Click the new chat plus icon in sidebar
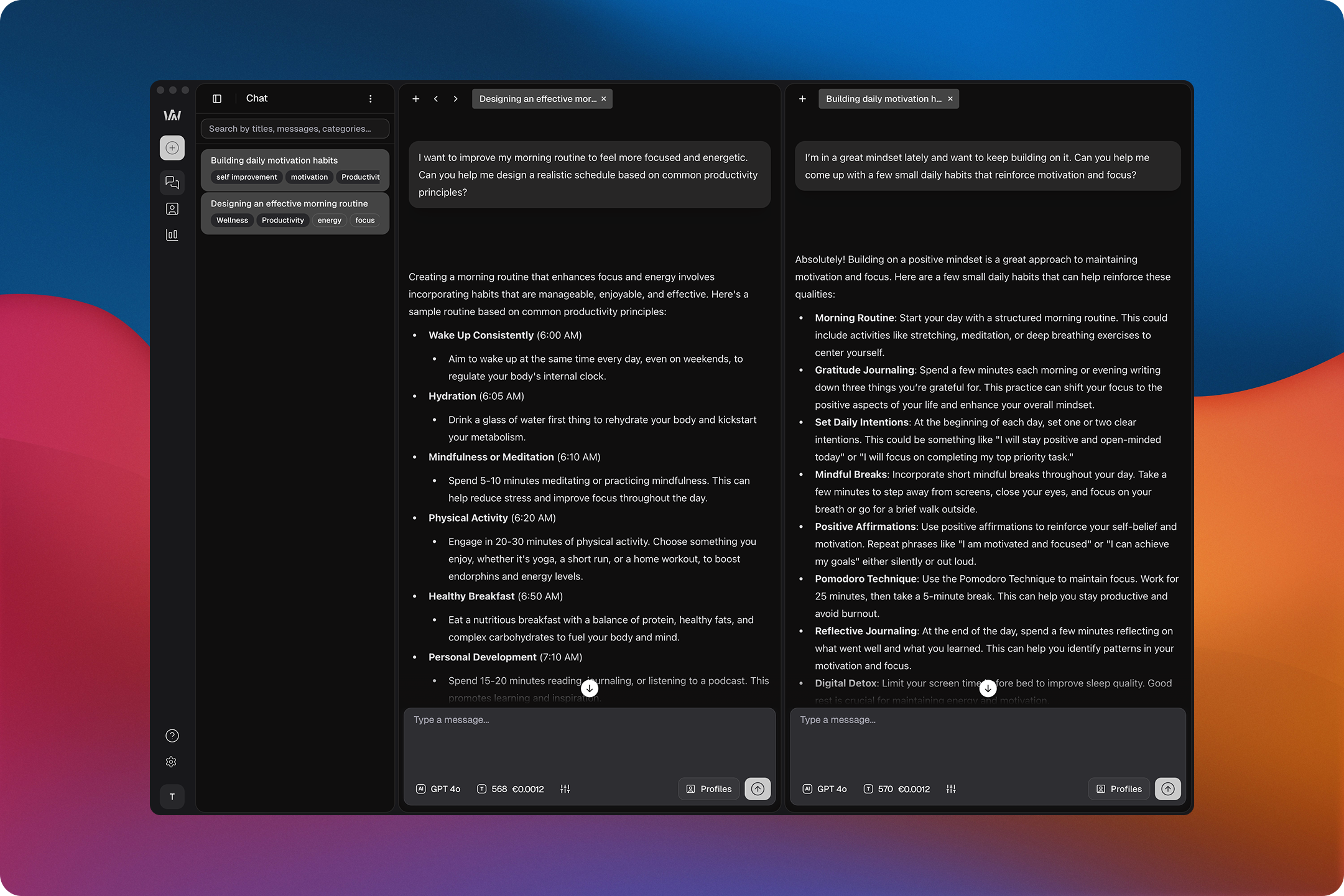Image resolution: width=1344 pixels, height=896 pixels. [172, 148]
